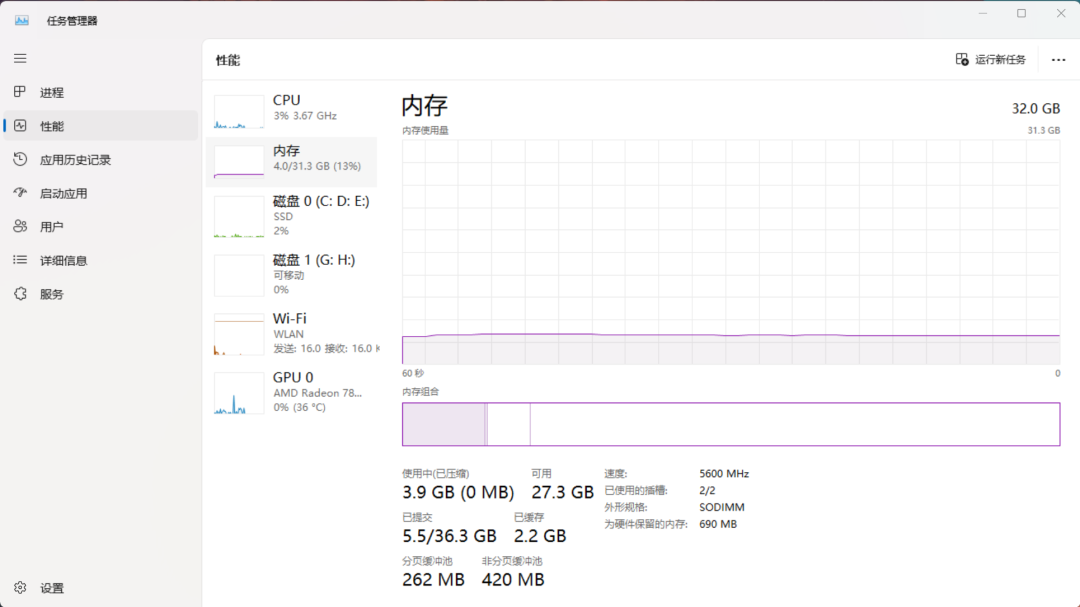Viewport: 1080px width, 607px height.
Task: Click the 32.0 GB total memory value
Action: tap(1035, 109)
